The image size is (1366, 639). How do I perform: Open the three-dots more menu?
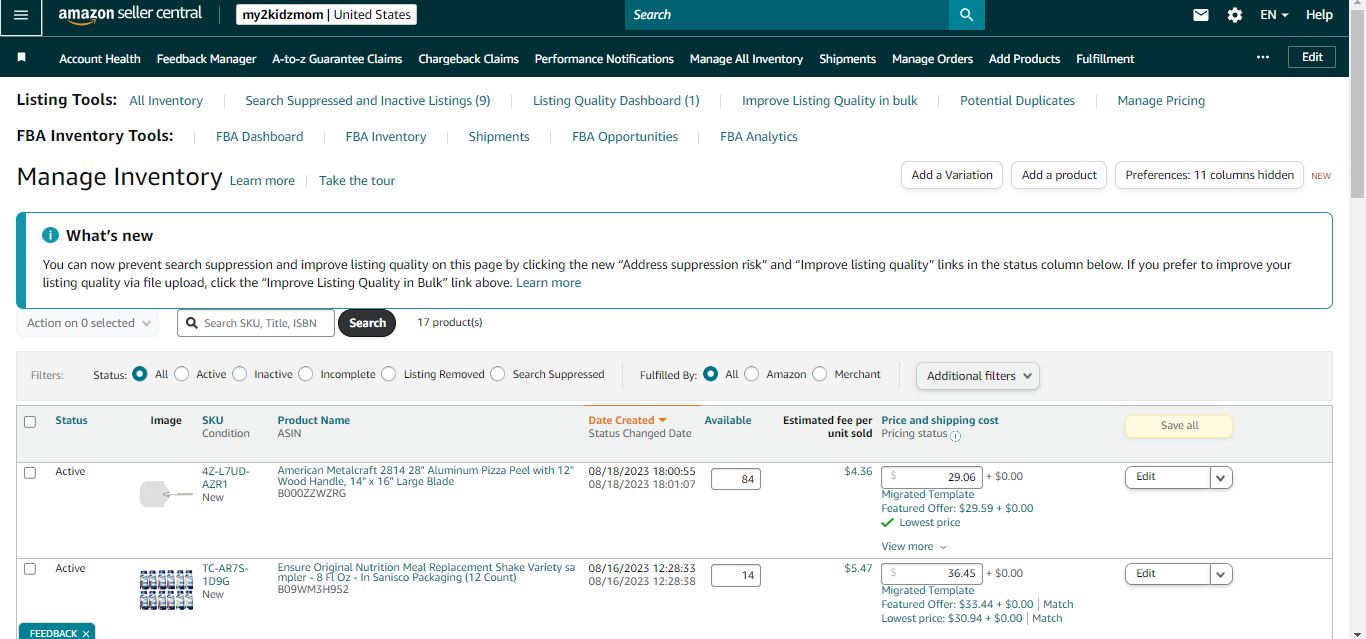[1263, 58]
